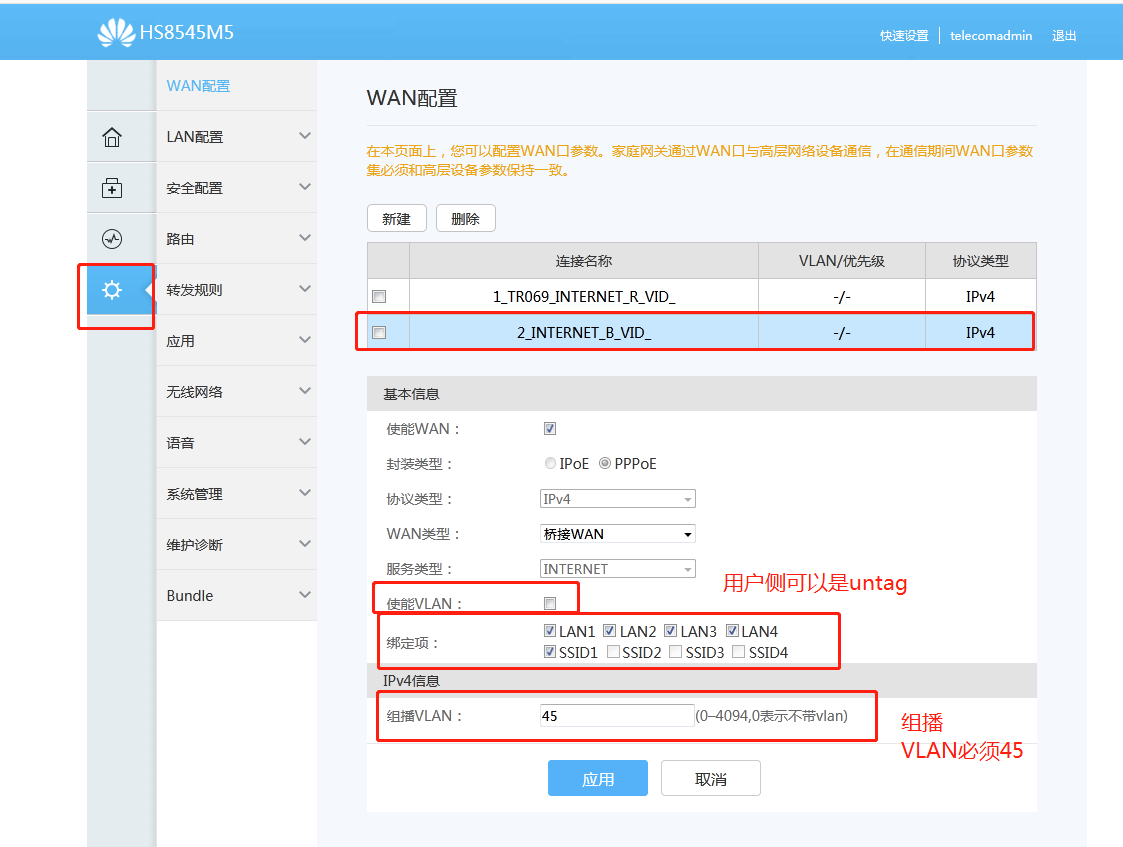Open the Bundle menu item

190,596
